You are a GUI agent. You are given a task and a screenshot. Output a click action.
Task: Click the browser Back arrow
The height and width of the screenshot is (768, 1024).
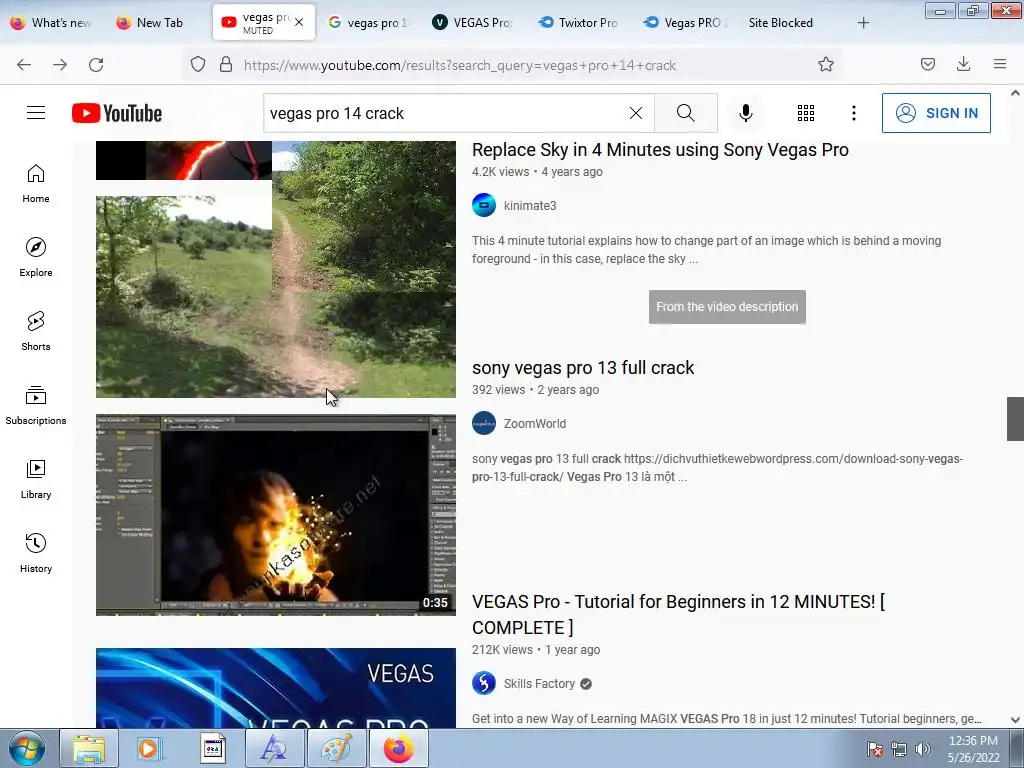(24, 65)
